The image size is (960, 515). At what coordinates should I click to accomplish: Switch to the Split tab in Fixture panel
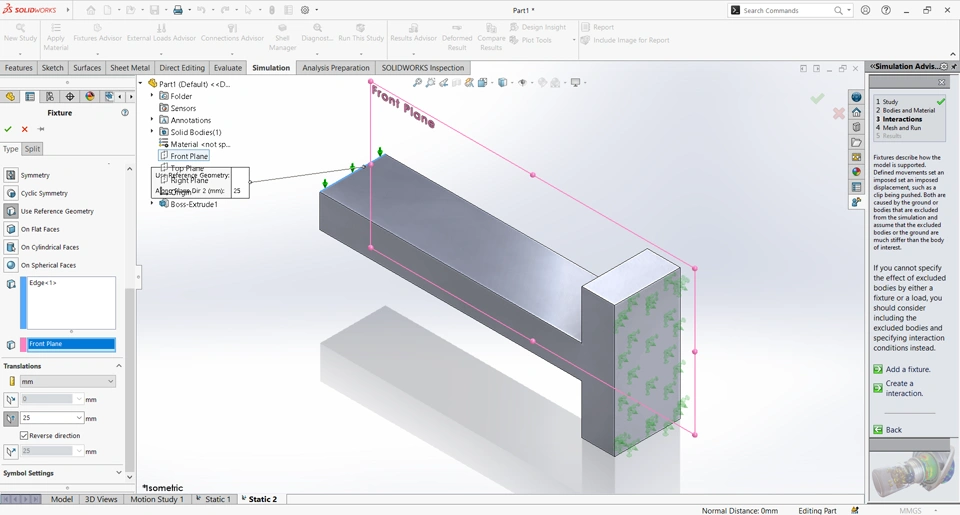(32, 149)
